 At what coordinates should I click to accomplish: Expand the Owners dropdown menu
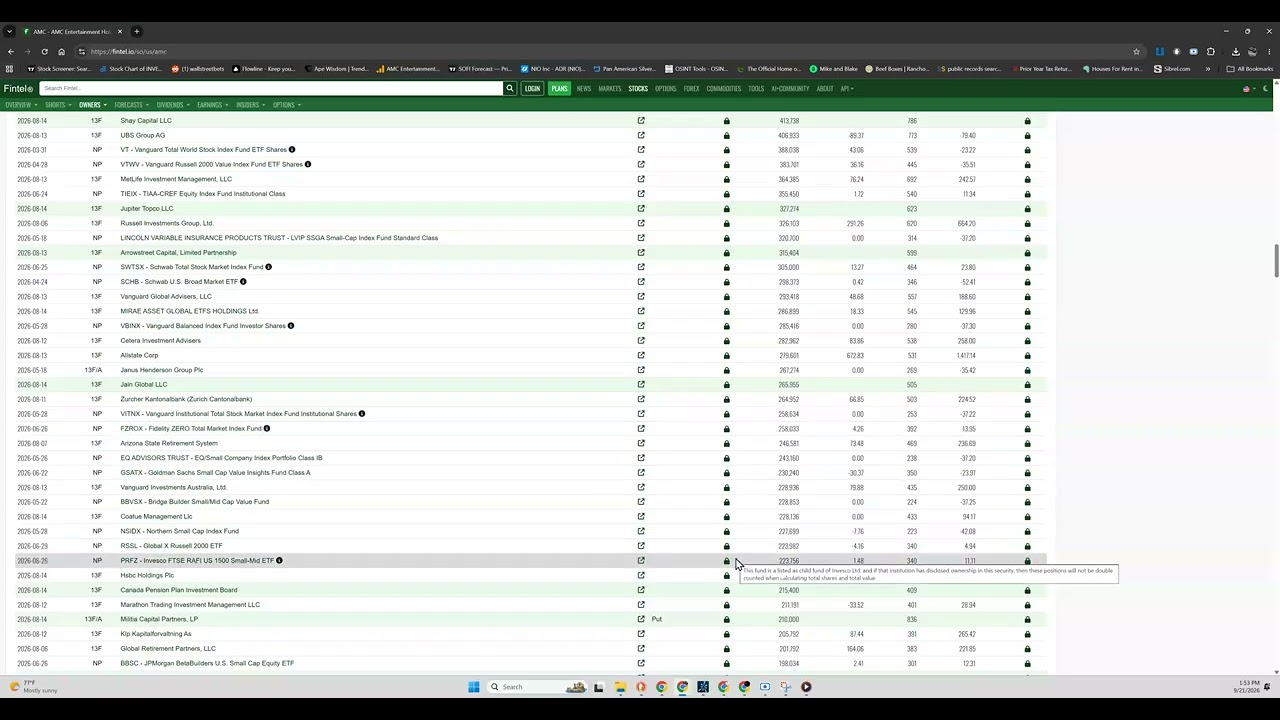(93, 105)
